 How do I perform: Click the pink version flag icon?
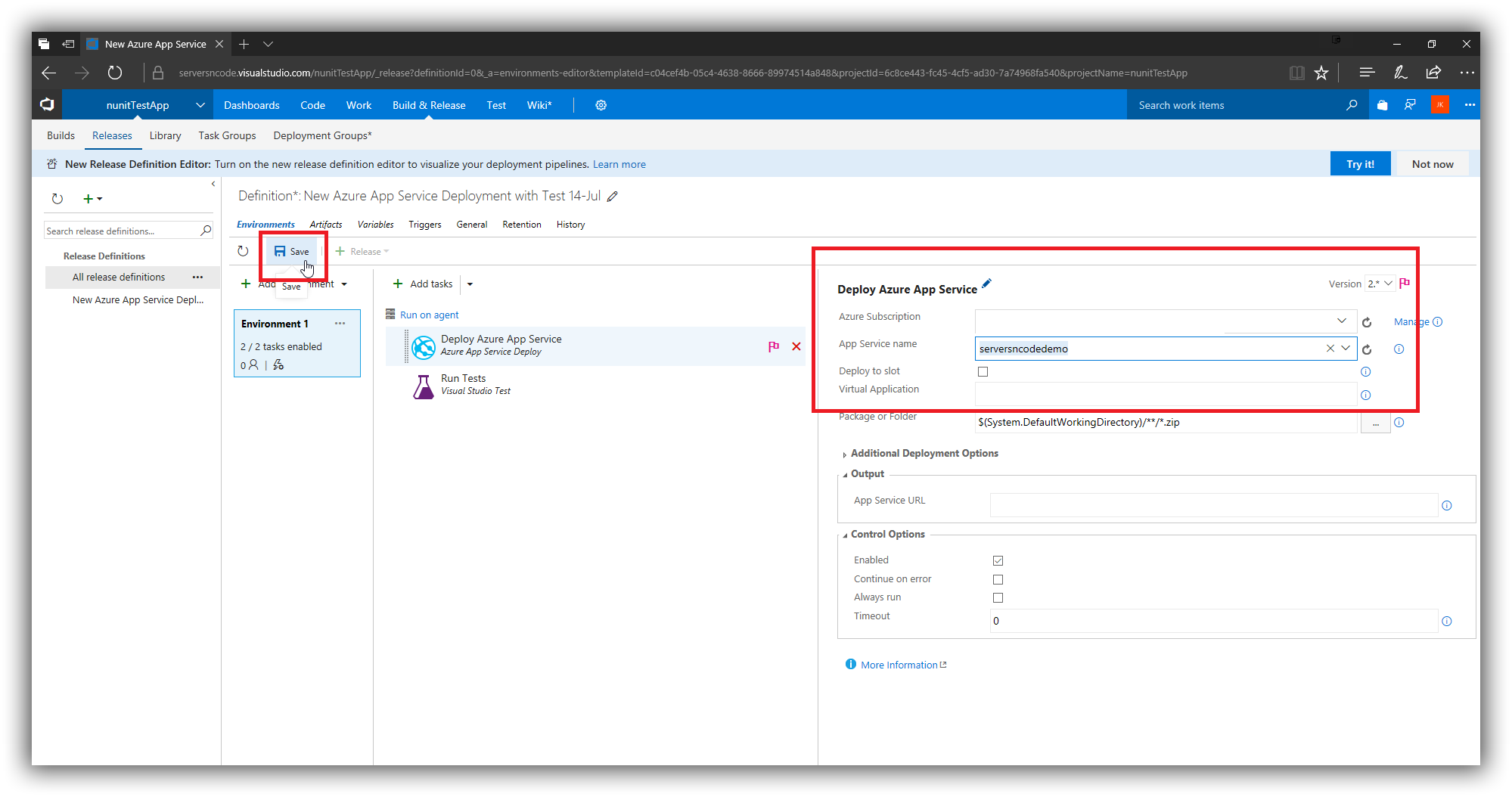[x=1405, y=284]
